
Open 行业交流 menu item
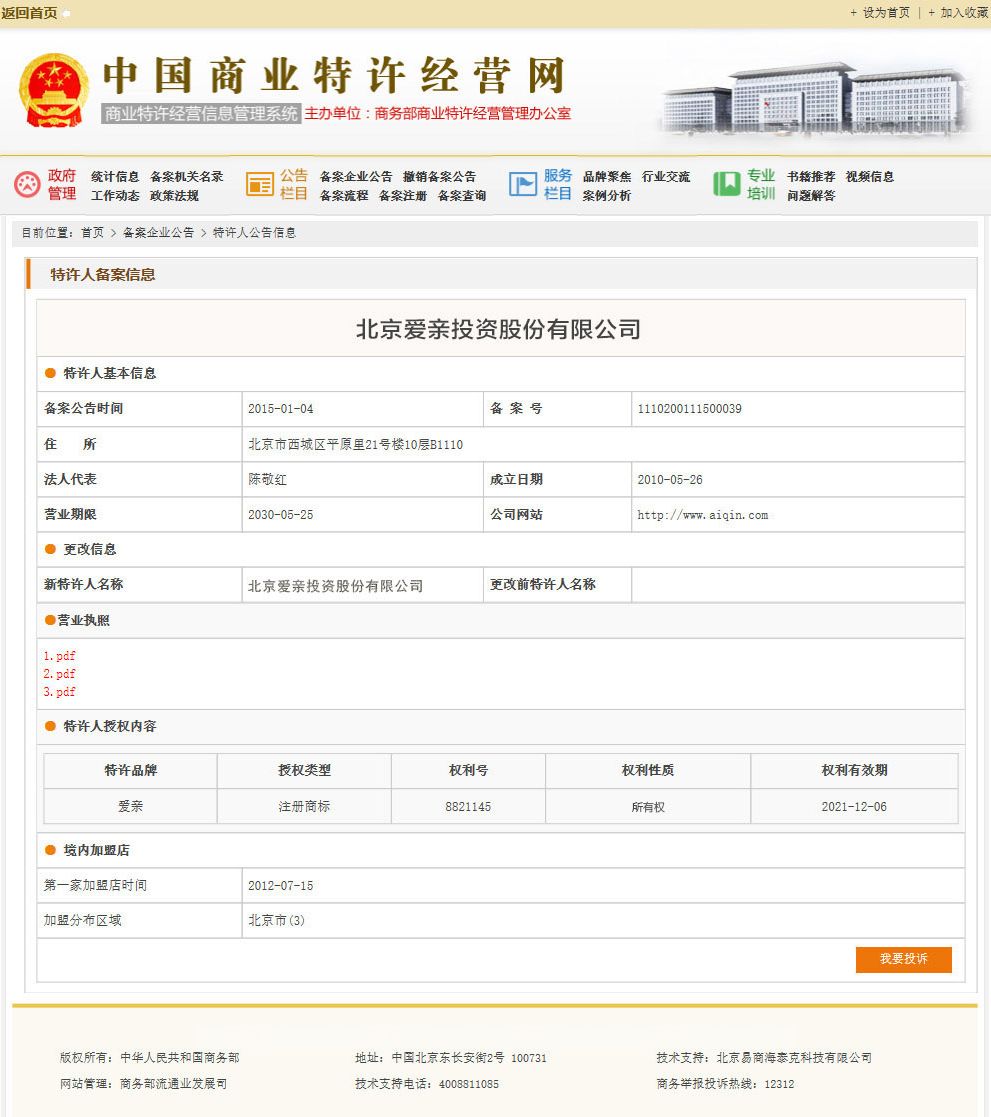pos(665,177)
